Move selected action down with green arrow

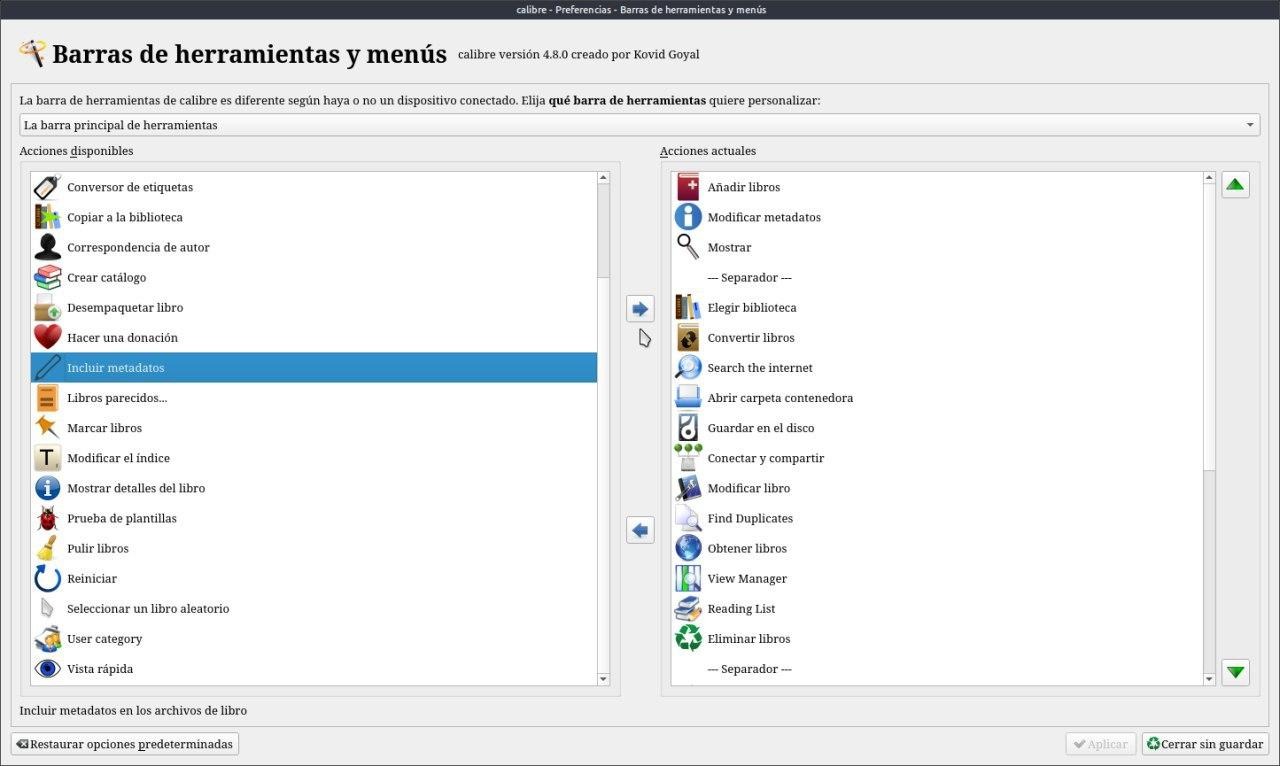[1236, 672]
